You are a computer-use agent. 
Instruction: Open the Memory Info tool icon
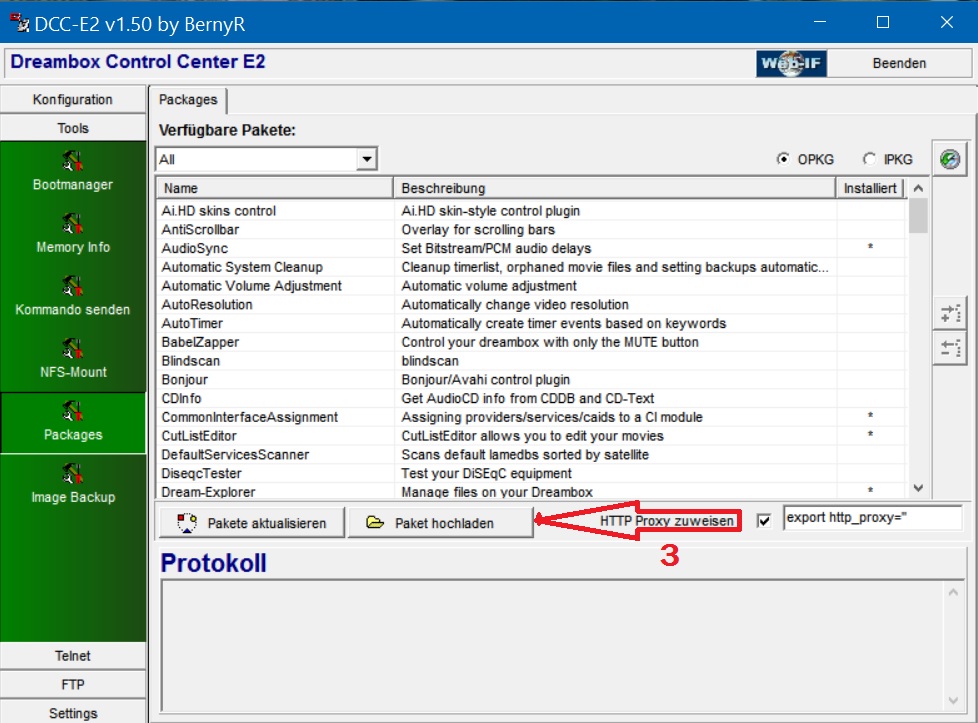(x=72, y=223)
